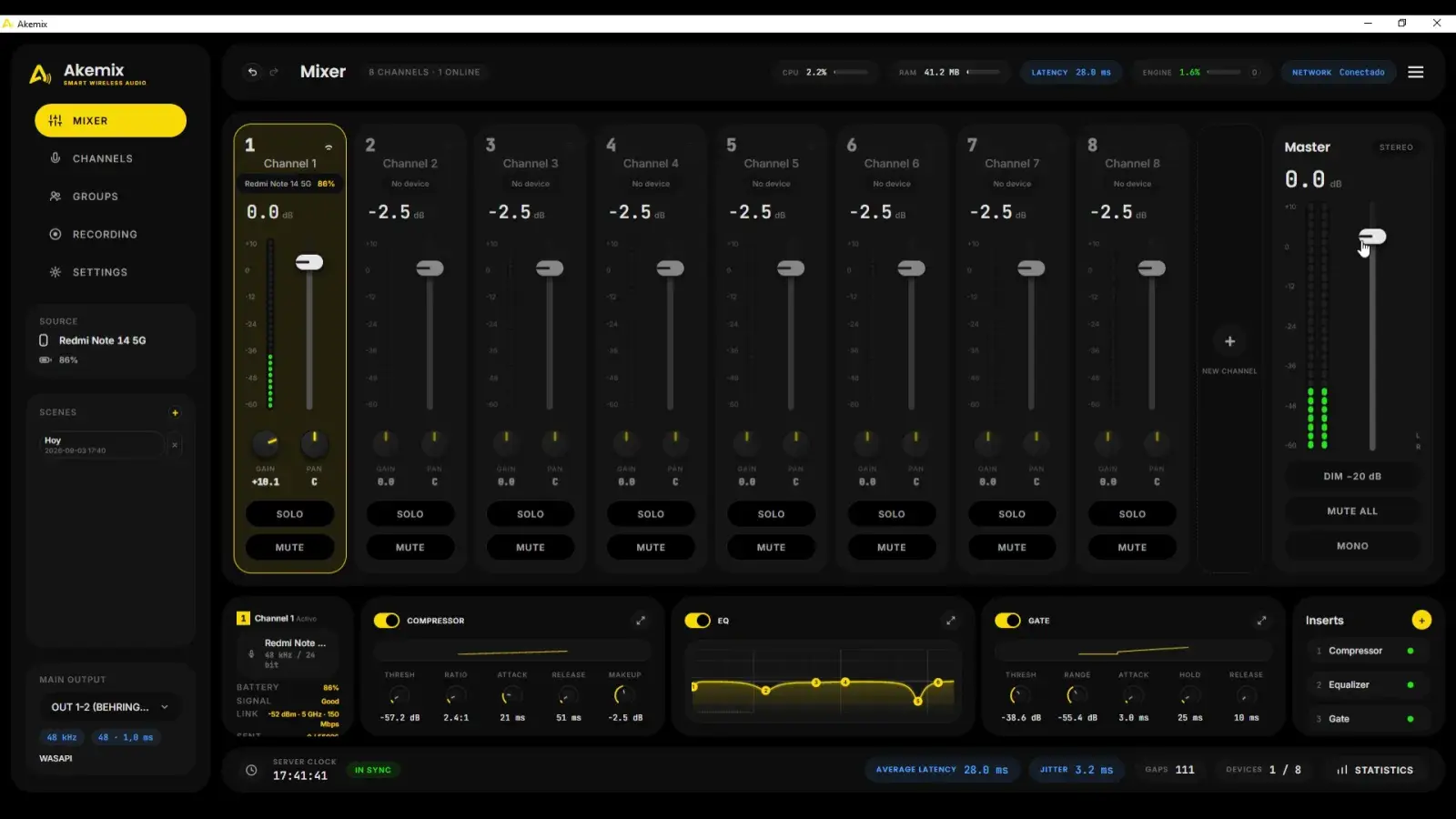Mute Channel 3

(531, 548)
